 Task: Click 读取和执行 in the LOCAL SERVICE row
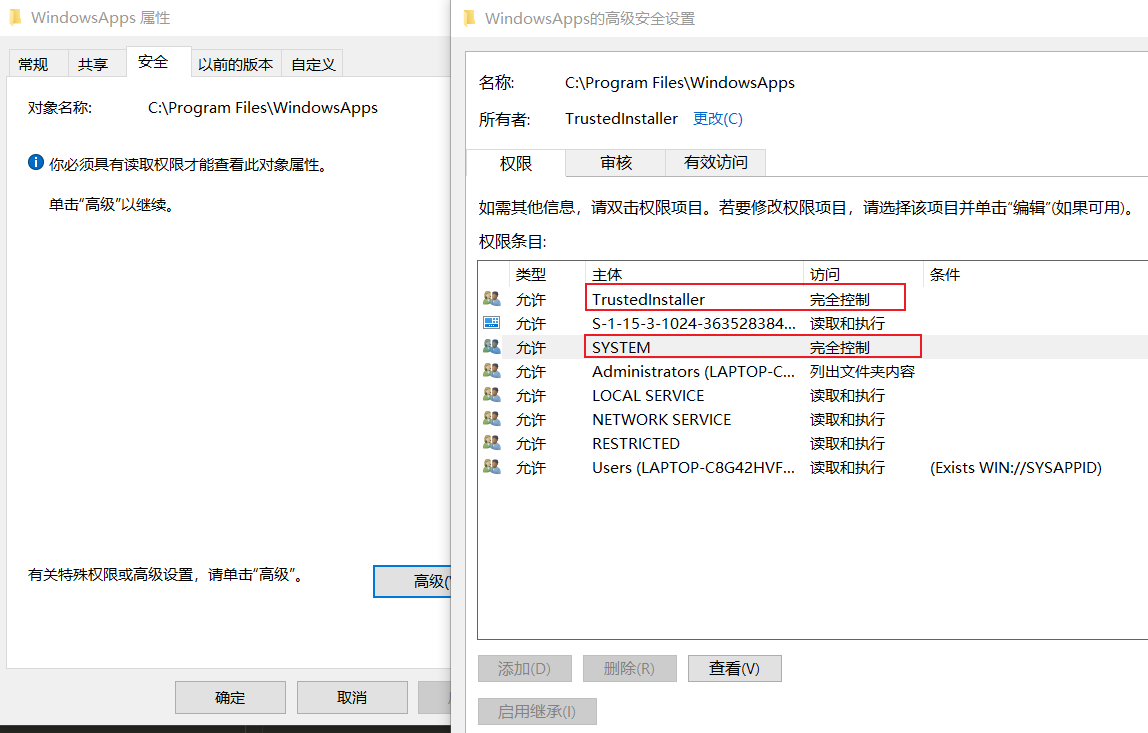(847, 395)
